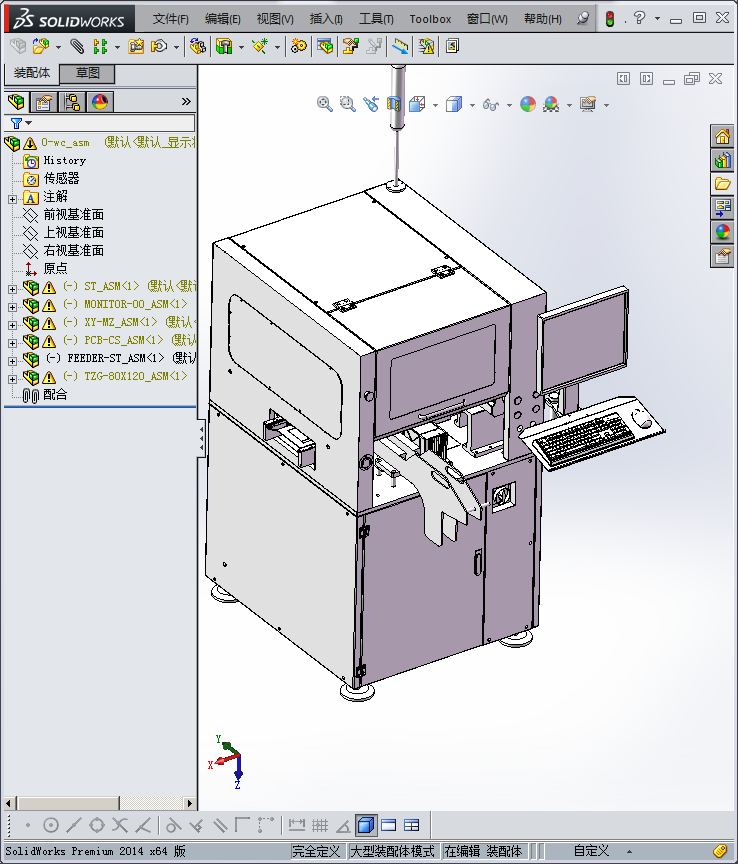
Task: Click the 自定义 units status button
Action: 592,851
